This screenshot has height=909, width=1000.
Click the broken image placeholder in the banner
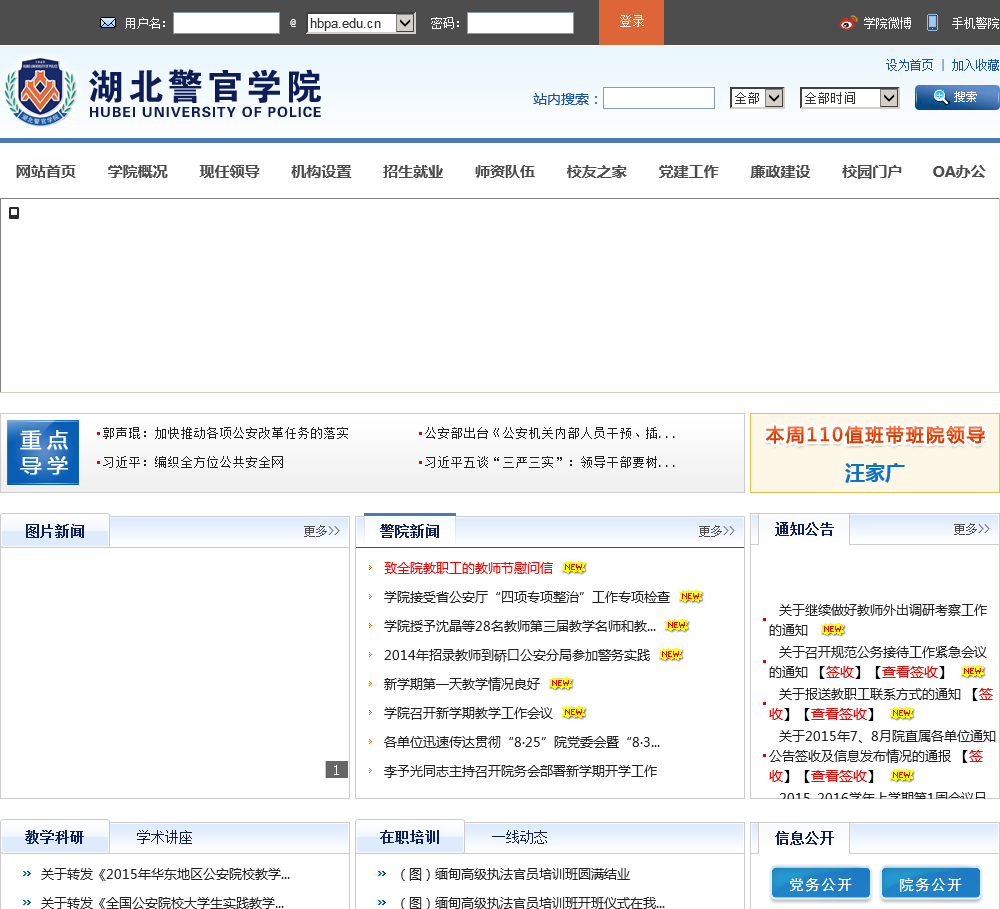coord(14,213)
